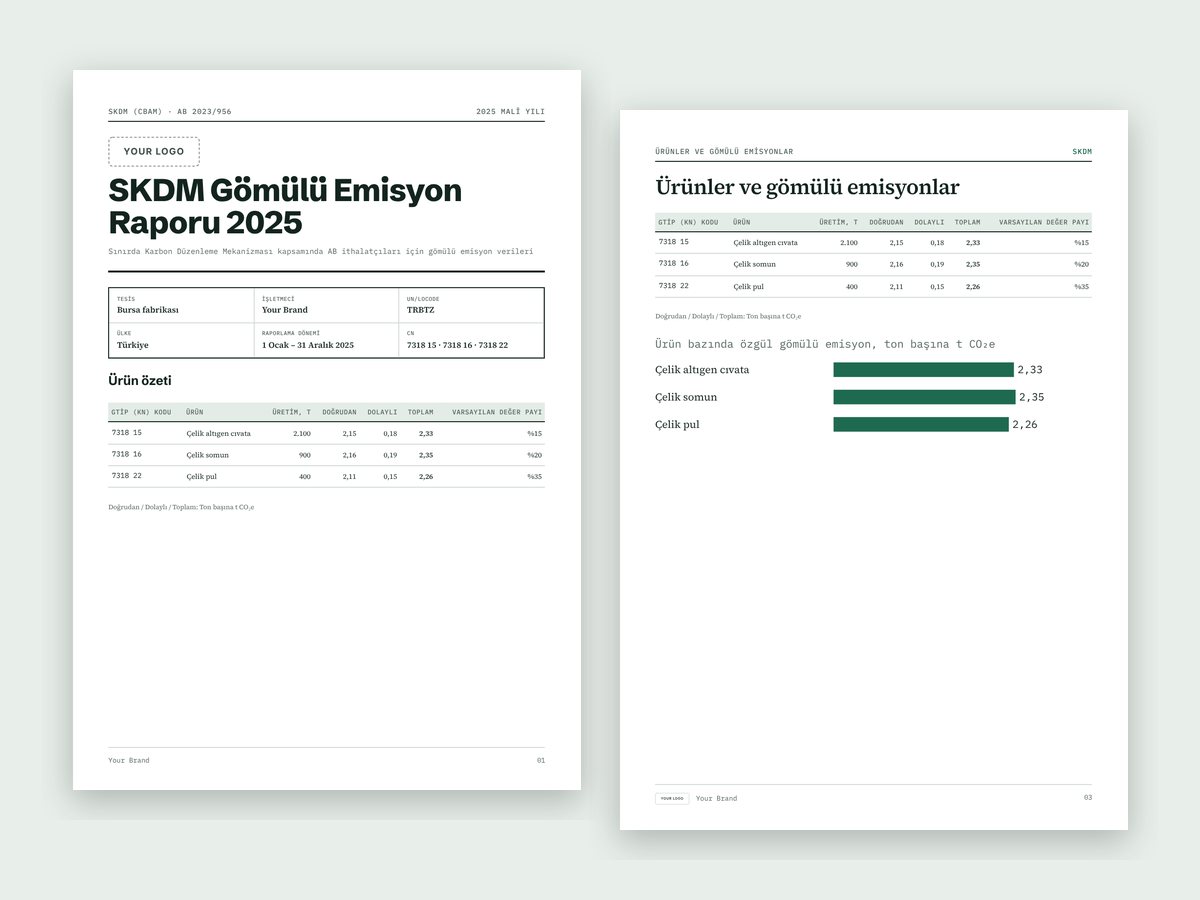Select the green bar for Çelik somun
1200x900 pixels.
pyautogui.click(x=924, y=397)
